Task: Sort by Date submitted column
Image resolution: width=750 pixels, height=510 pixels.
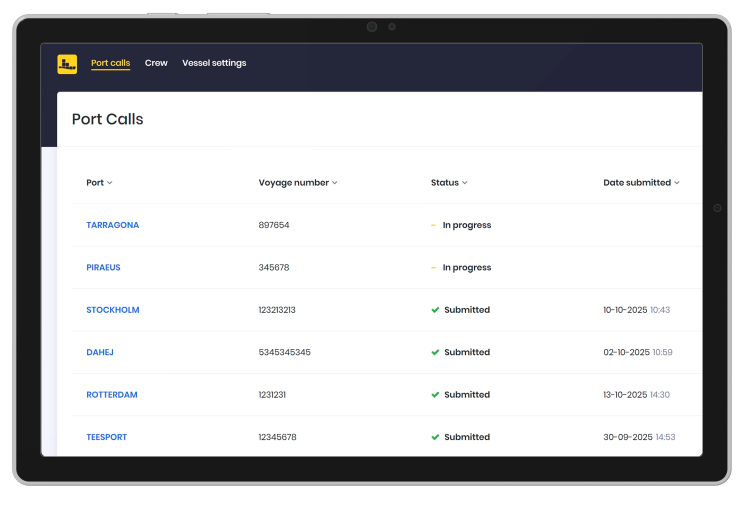Action: point(677,183)
